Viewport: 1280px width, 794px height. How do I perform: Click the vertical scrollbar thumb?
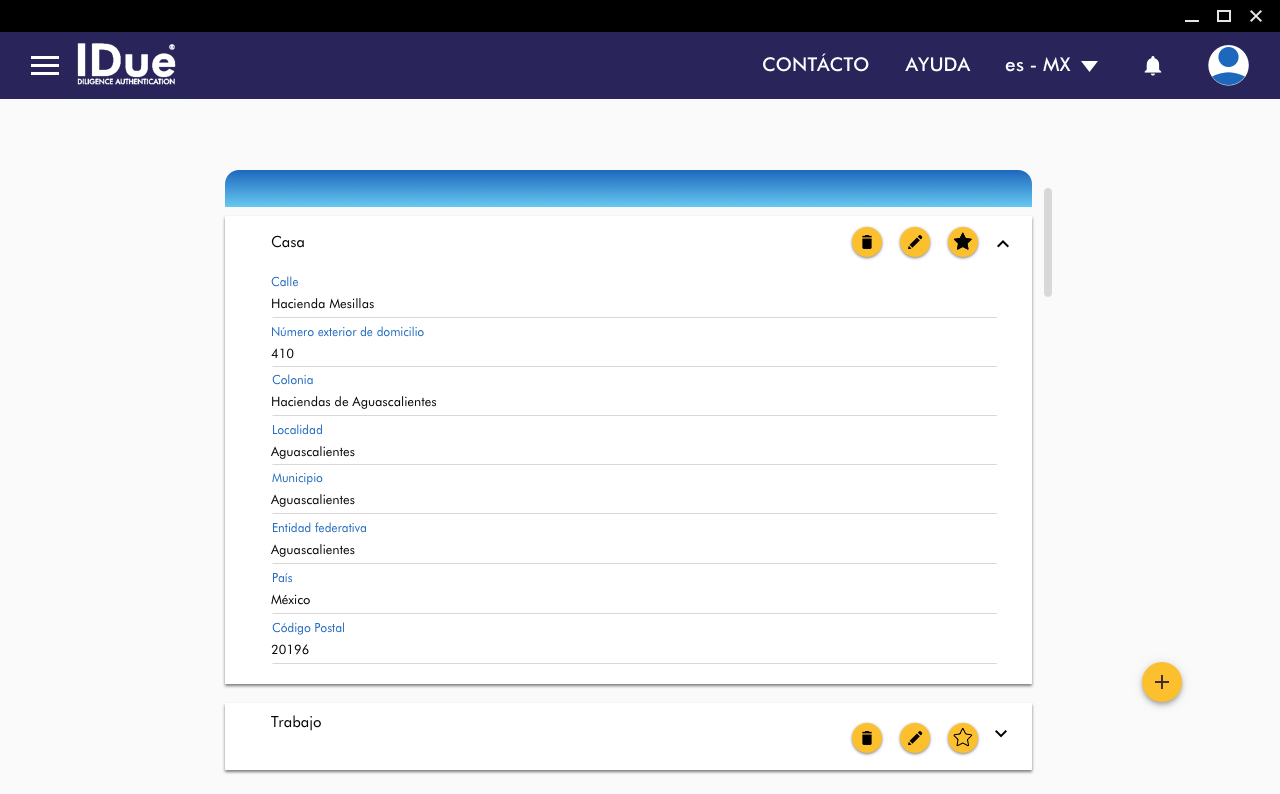click(1048, 242)
